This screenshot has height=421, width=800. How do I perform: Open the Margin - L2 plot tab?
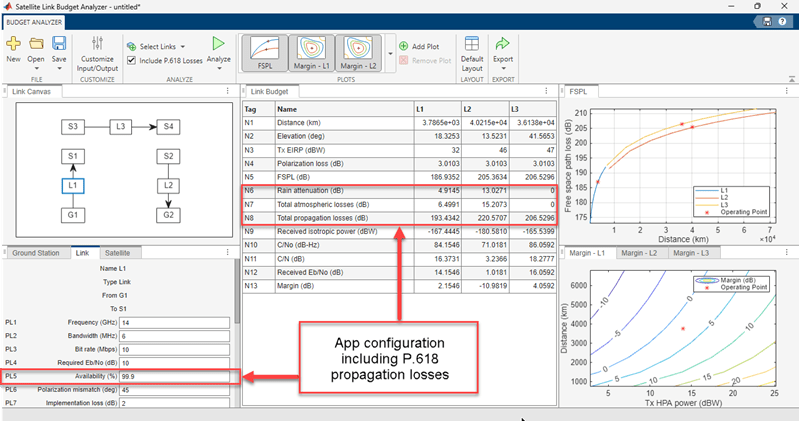point(638,253)
